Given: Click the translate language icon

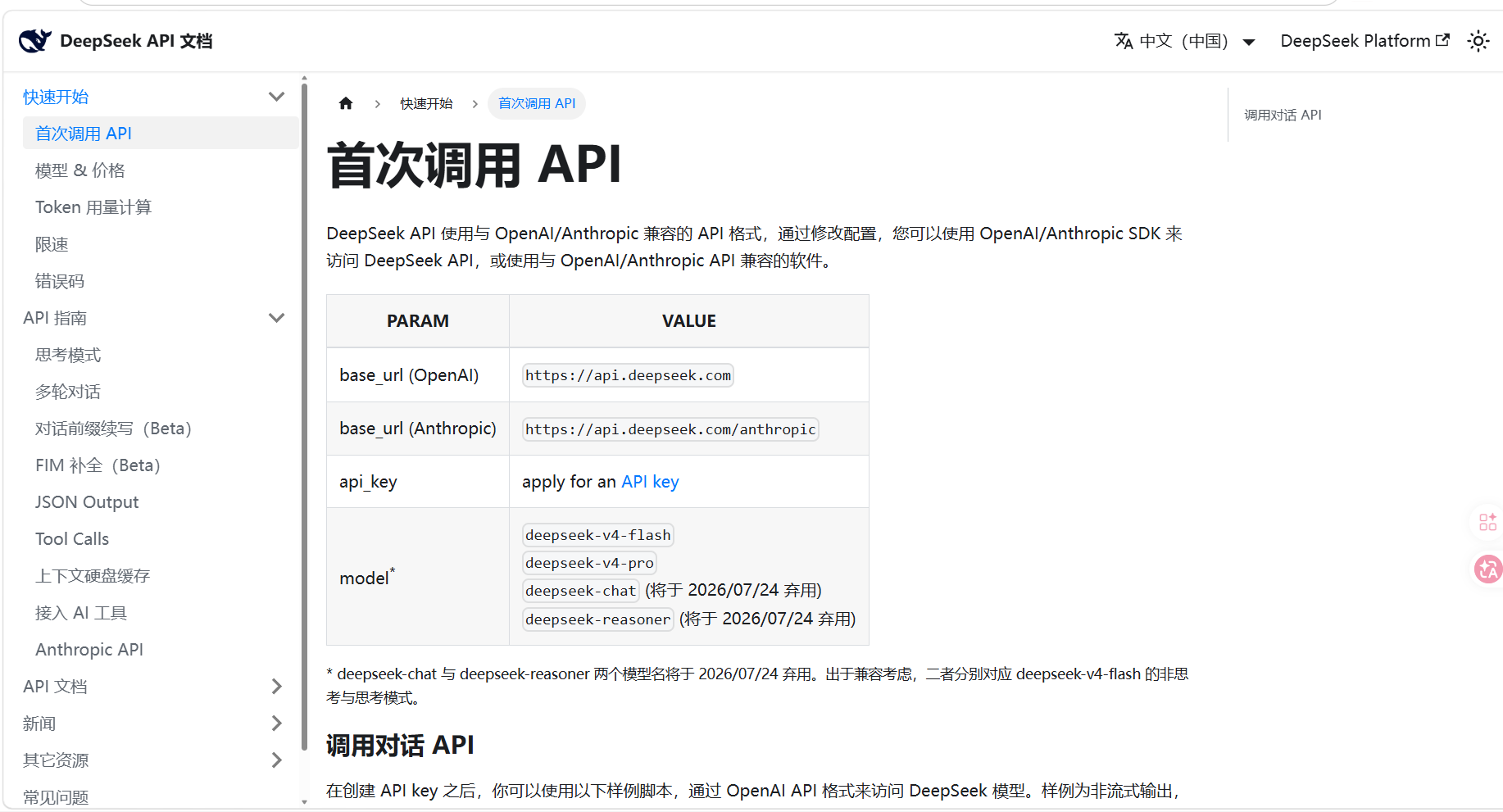Looking at the screenshot, I should click(x=1124, y=41).
